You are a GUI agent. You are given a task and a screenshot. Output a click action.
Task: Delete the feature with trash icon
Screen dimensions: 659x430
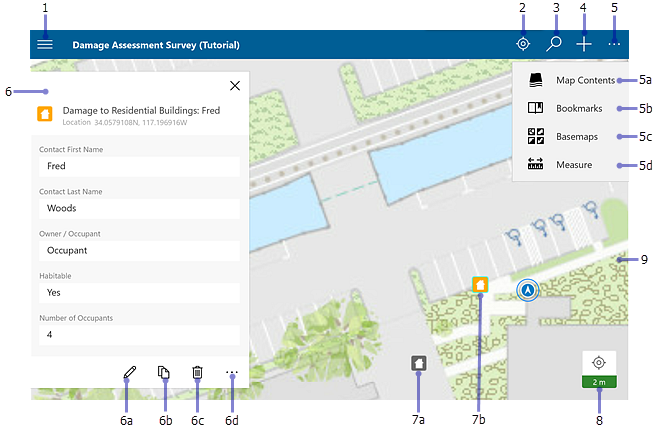coord(197,373)
